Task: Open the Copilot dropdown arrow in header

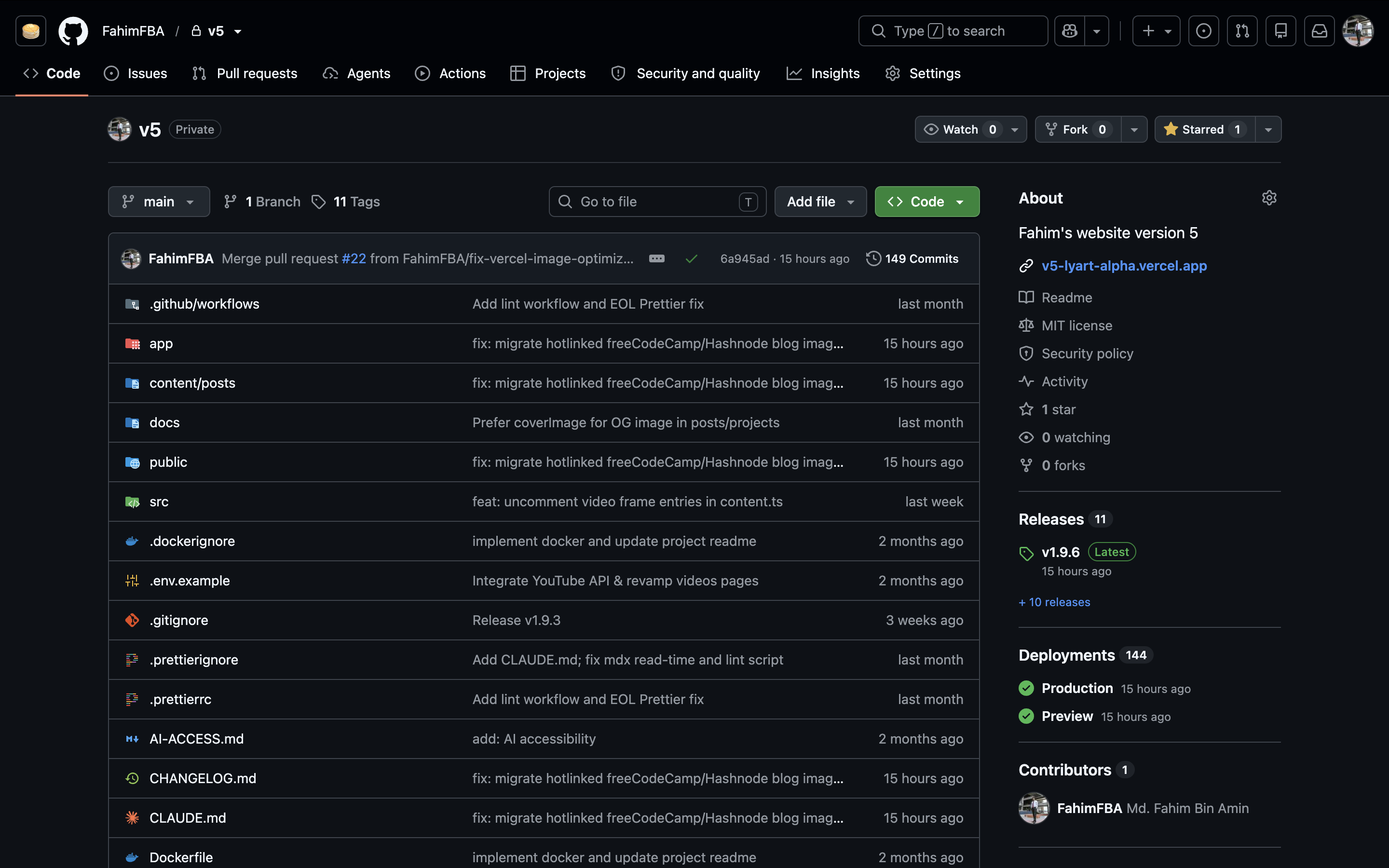Action: tap(1097, 31)
